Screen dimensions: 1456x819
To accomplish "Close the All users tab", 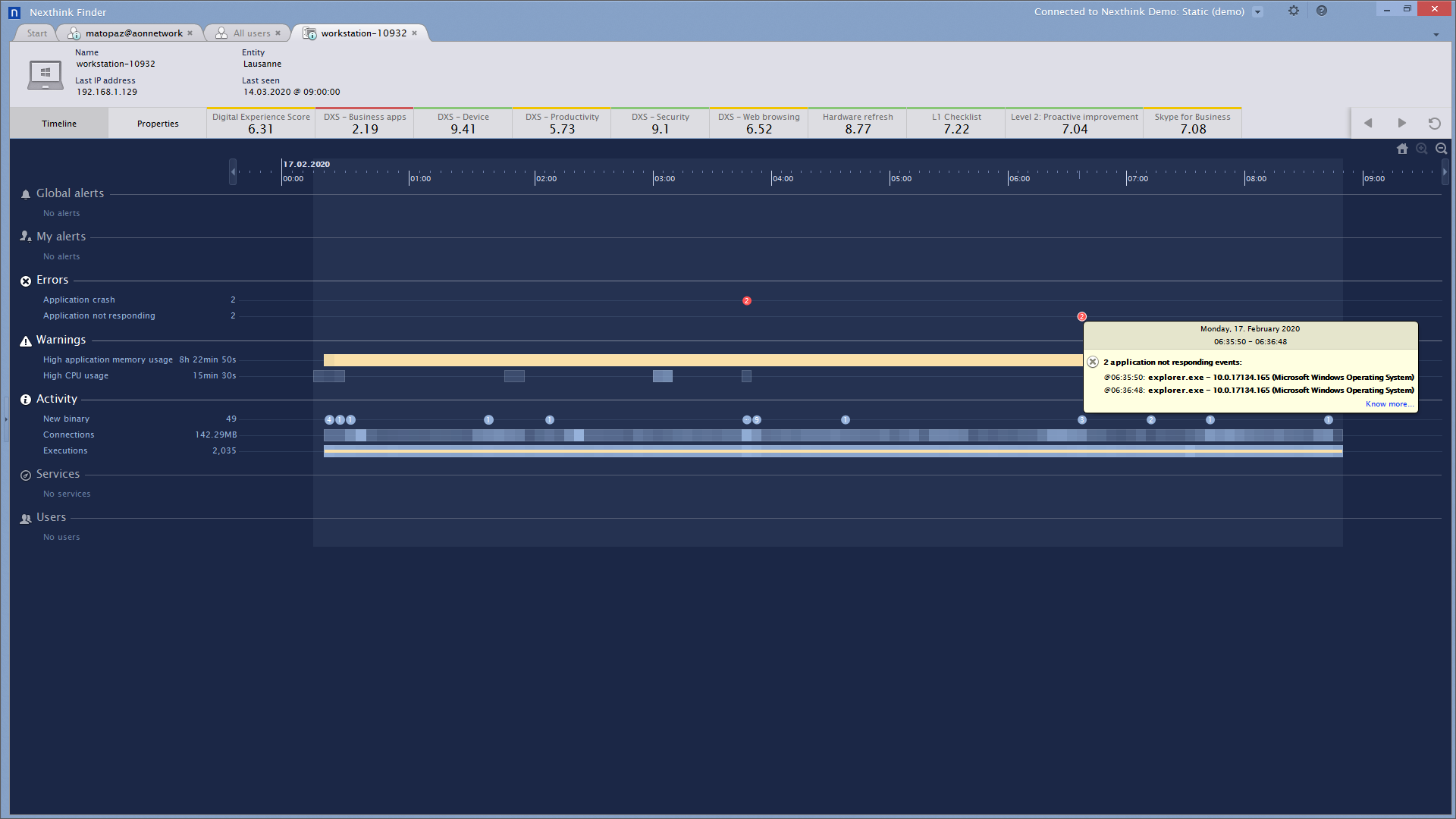I will click(278, 33).
